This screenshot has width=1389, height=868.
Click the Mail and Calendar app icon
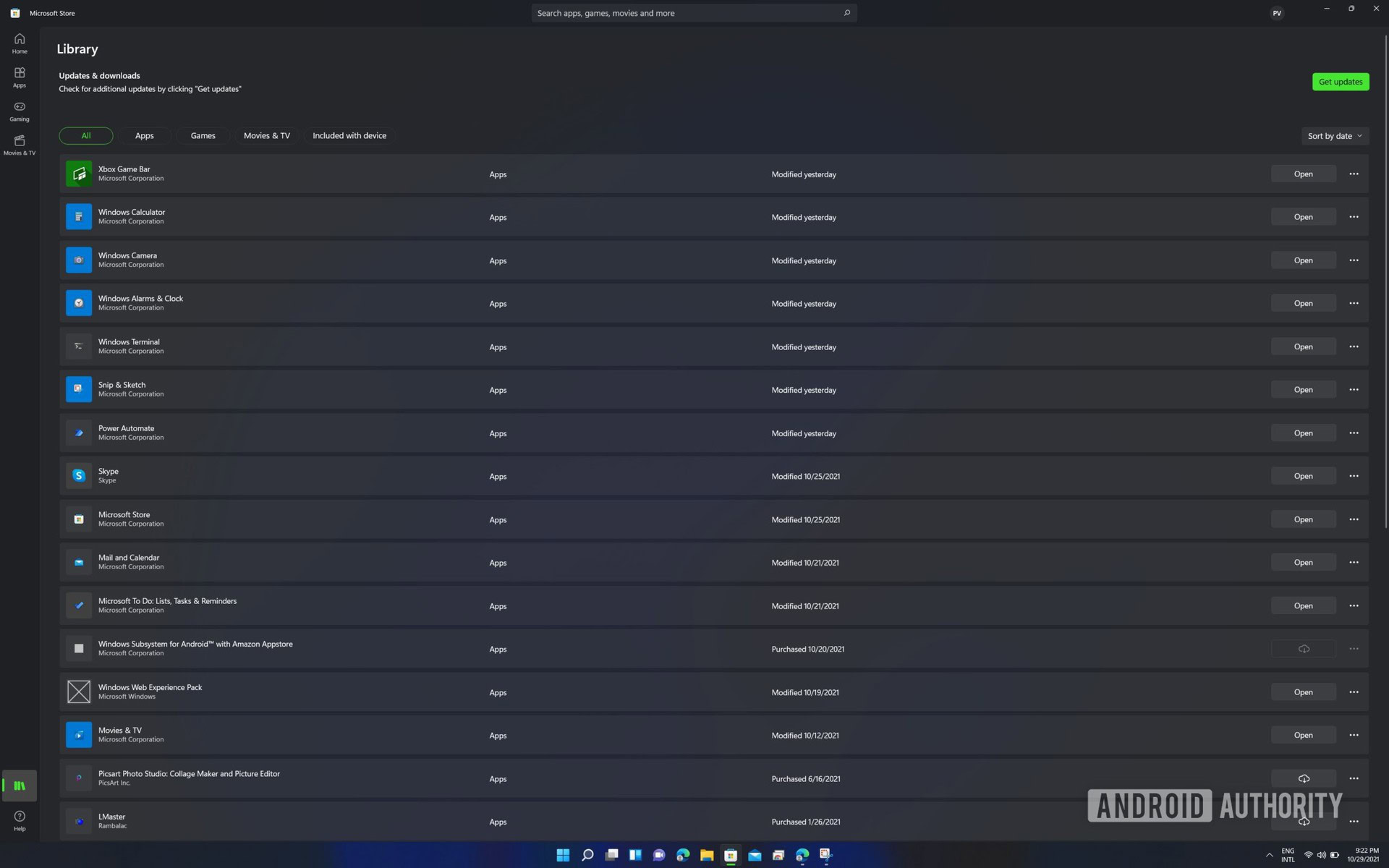coord(78,562)
